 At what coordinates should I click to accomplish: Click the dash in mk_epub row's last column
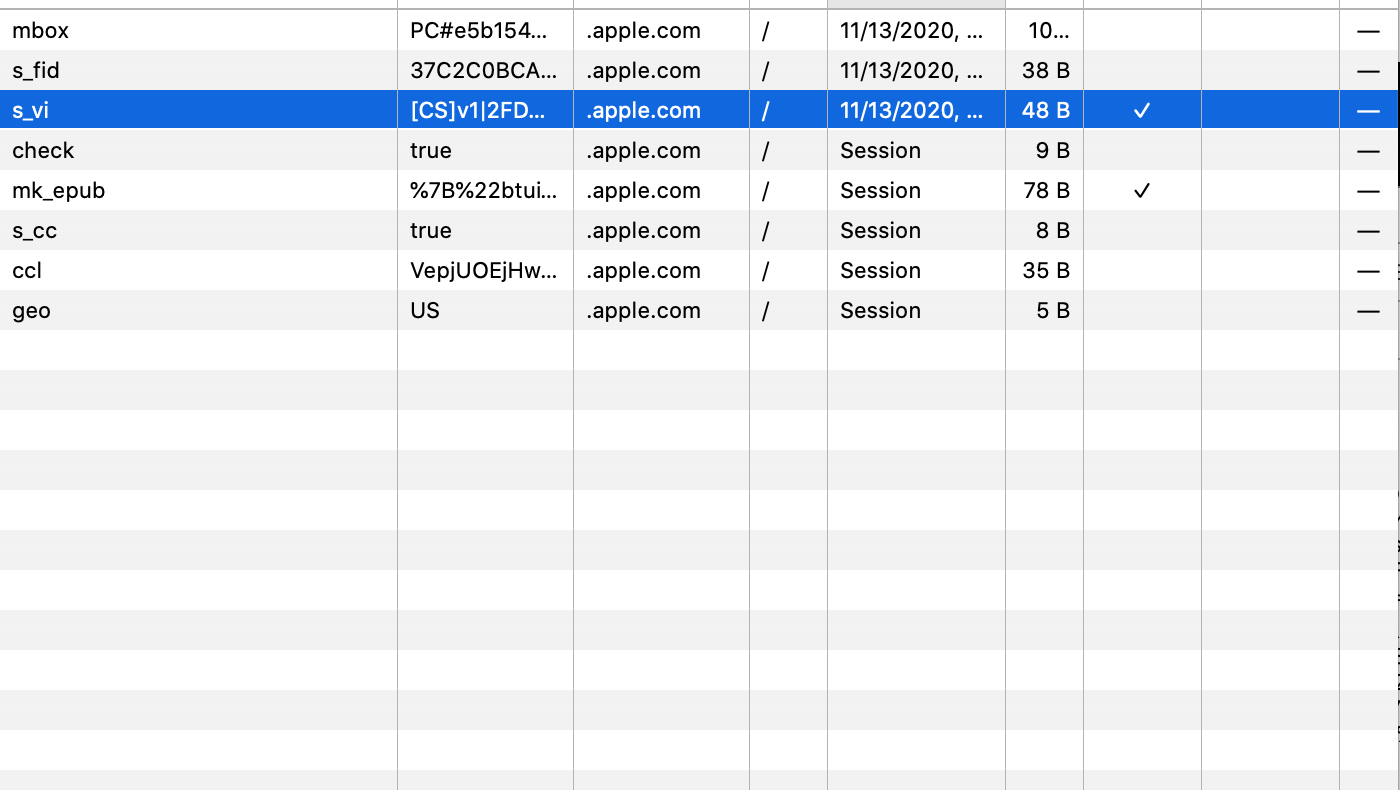coord(1368,191)
